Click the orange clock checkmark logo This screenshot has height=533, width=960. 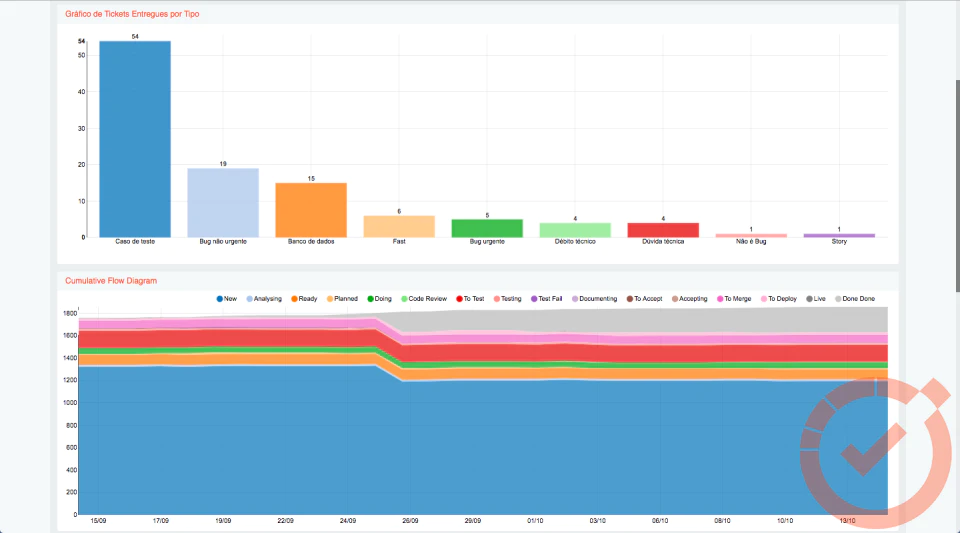click(875, 452)
